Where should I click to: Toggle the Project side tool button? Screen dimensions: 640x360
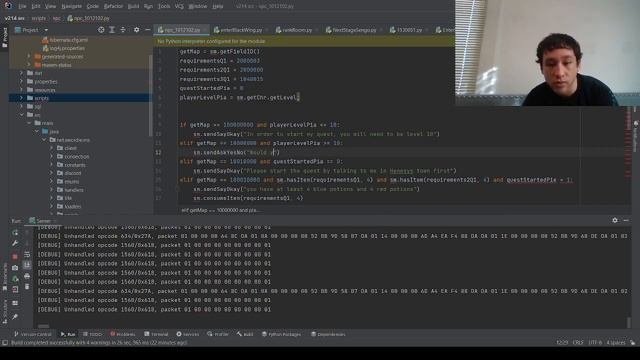(x=4, y=37)
